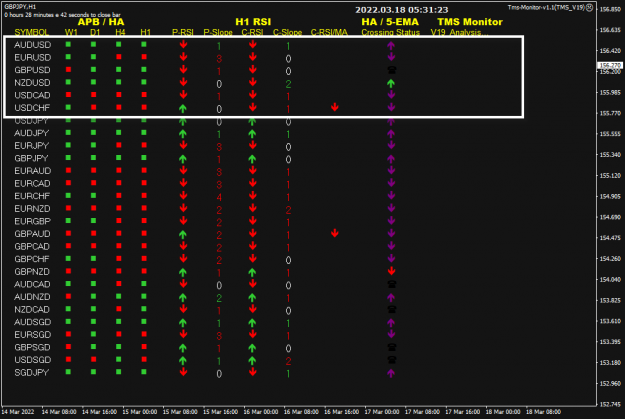
Task: Click the current price label 156.270 on scale
Action: [x=610, y=65]
